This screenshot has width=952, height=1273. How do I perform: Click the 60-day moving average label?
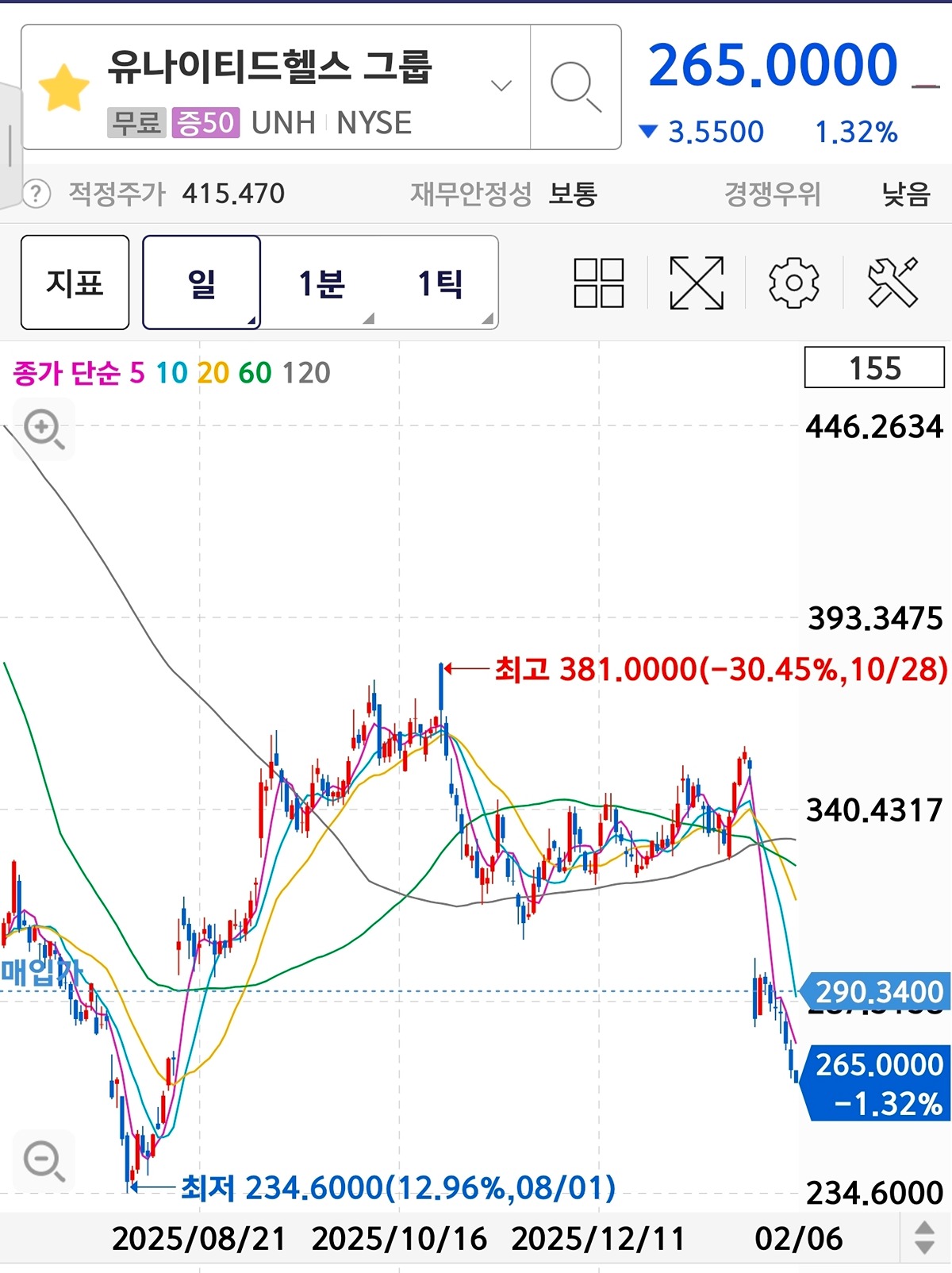tap(255, 372)
